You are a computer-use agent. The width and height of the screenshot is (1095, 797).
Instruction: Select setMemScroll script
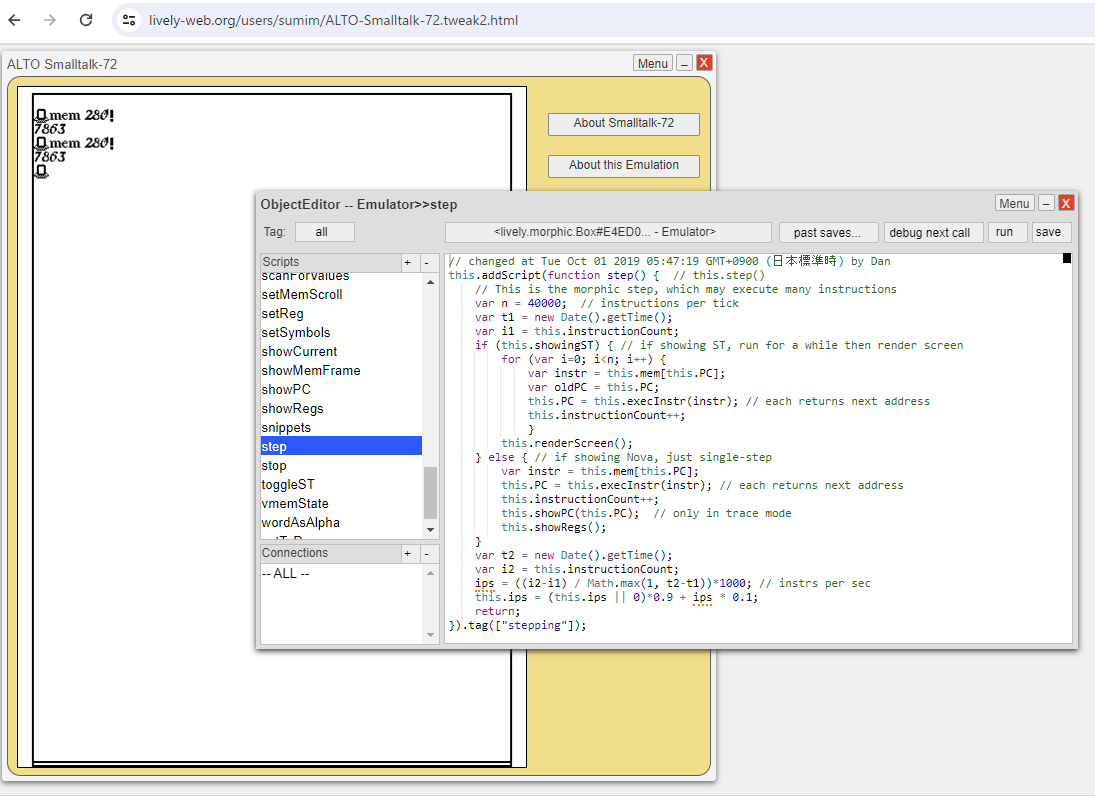click(341, 295)
